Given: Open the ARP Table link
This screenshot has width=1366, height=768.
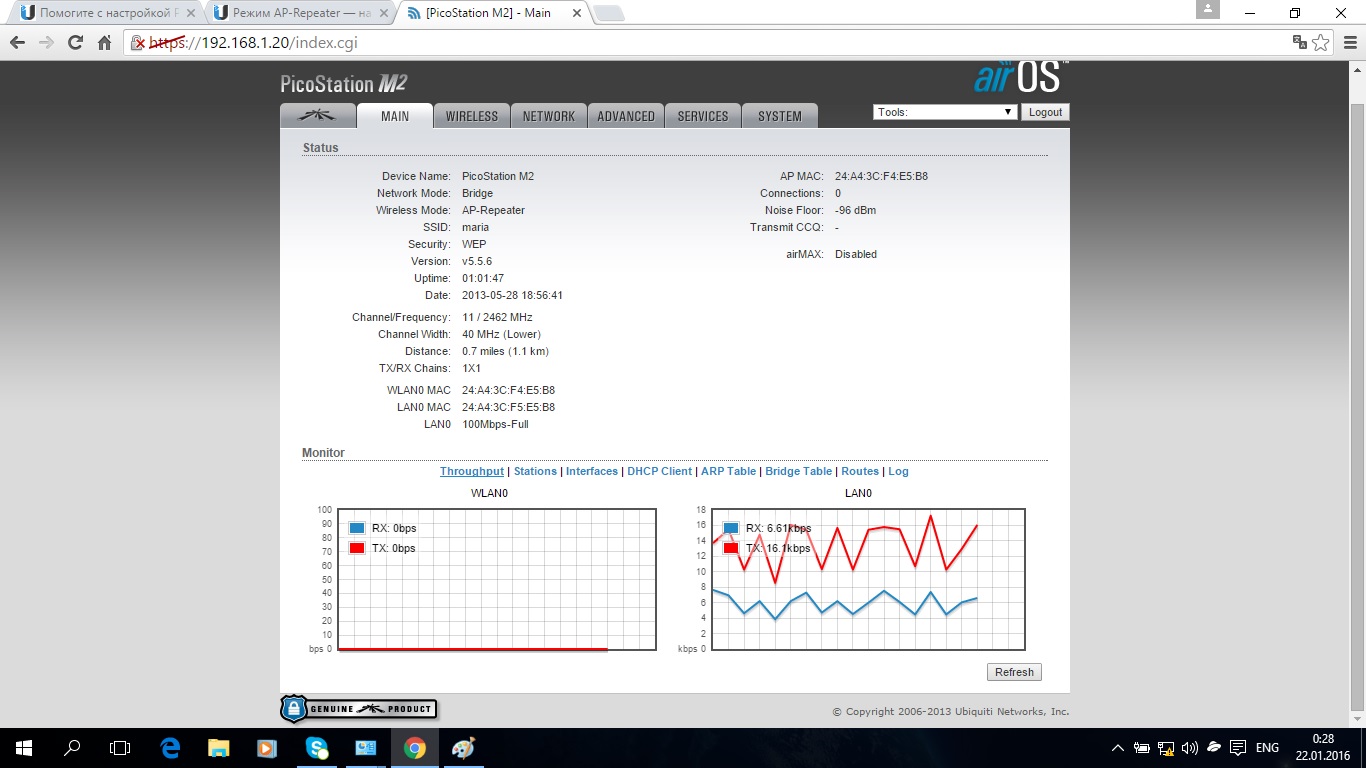Looking at the screenshot, I should [728, 471].
